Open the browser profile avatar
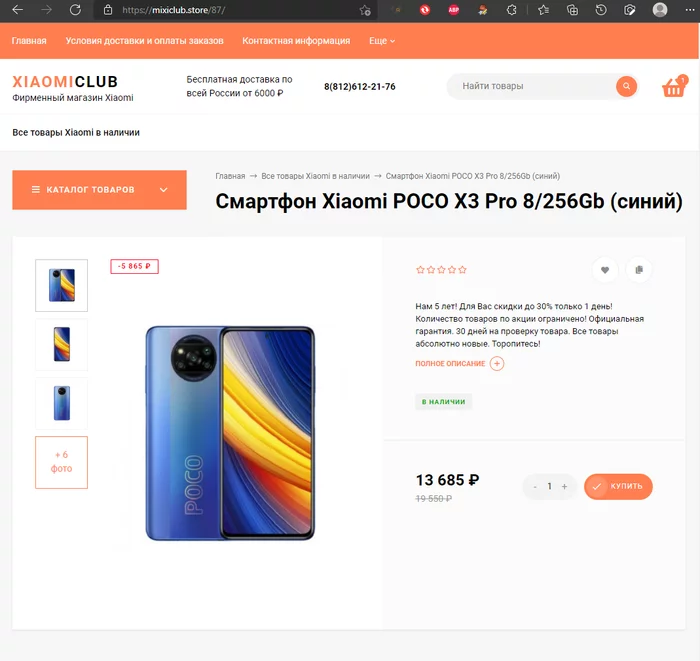 659,10
